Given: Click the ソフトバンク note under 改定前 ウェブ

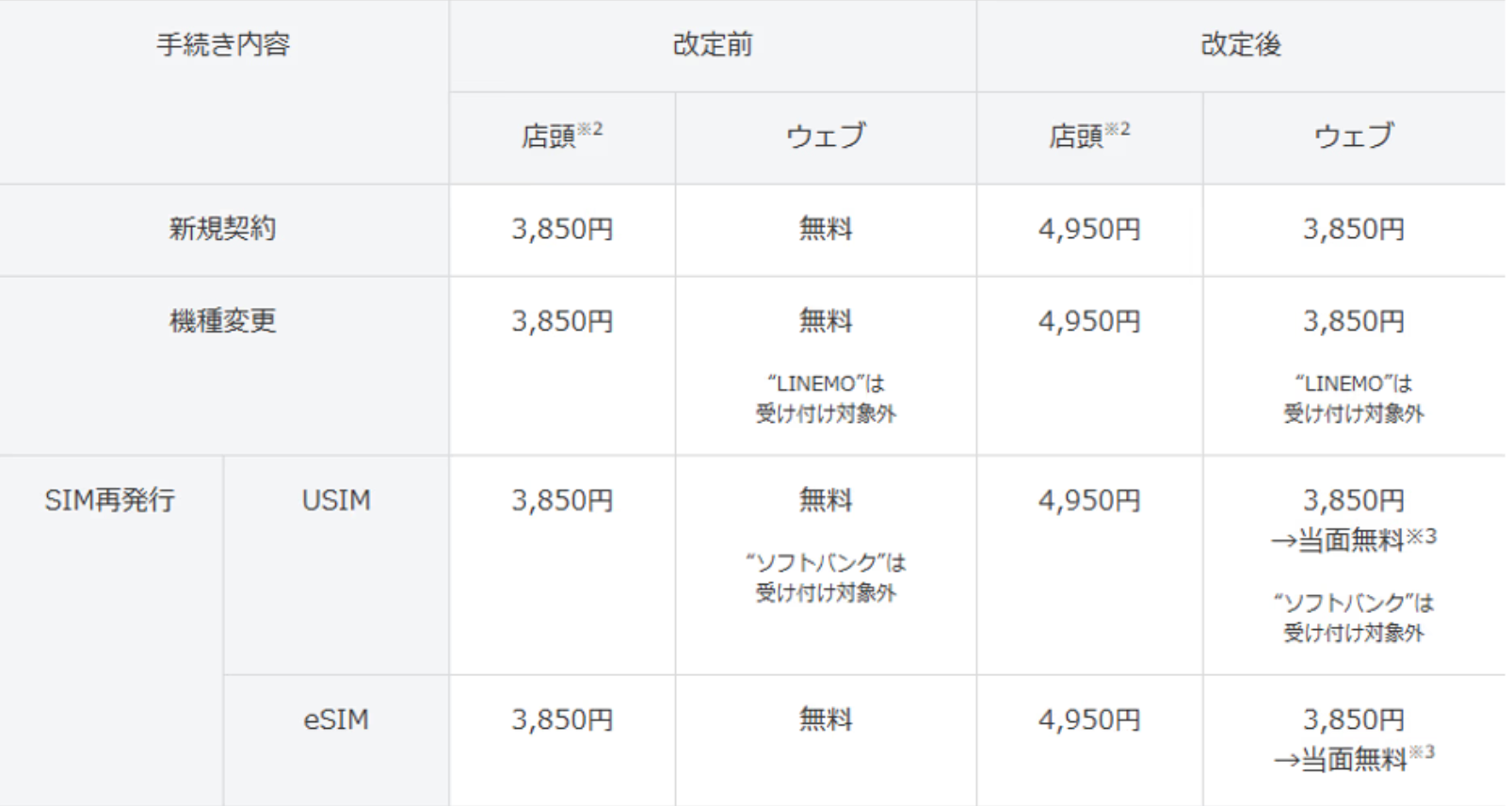Looking at the screenshot, I should tap(826, 577).
